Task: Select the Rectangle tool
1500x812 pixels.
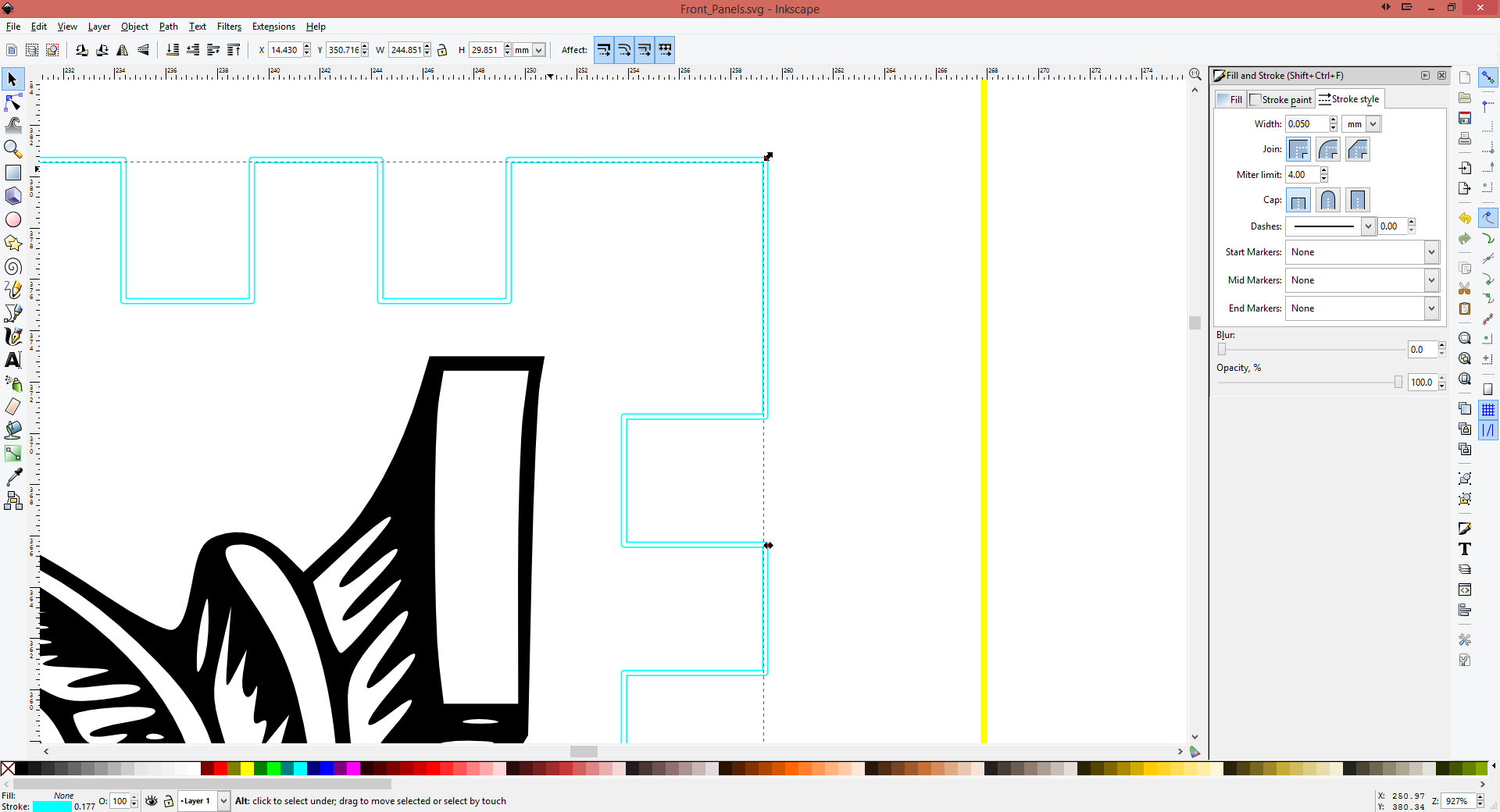Action: pyautogui.click(x=12, y=173)
